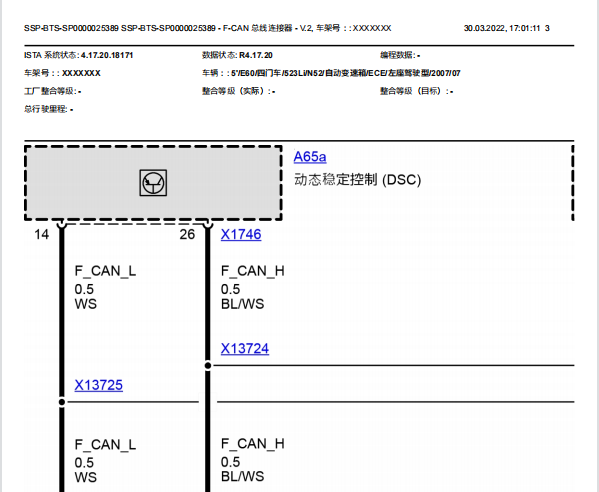Open connector link X1746
The width and height of the screenshot is (599, 492).
[x=241, y=234]
